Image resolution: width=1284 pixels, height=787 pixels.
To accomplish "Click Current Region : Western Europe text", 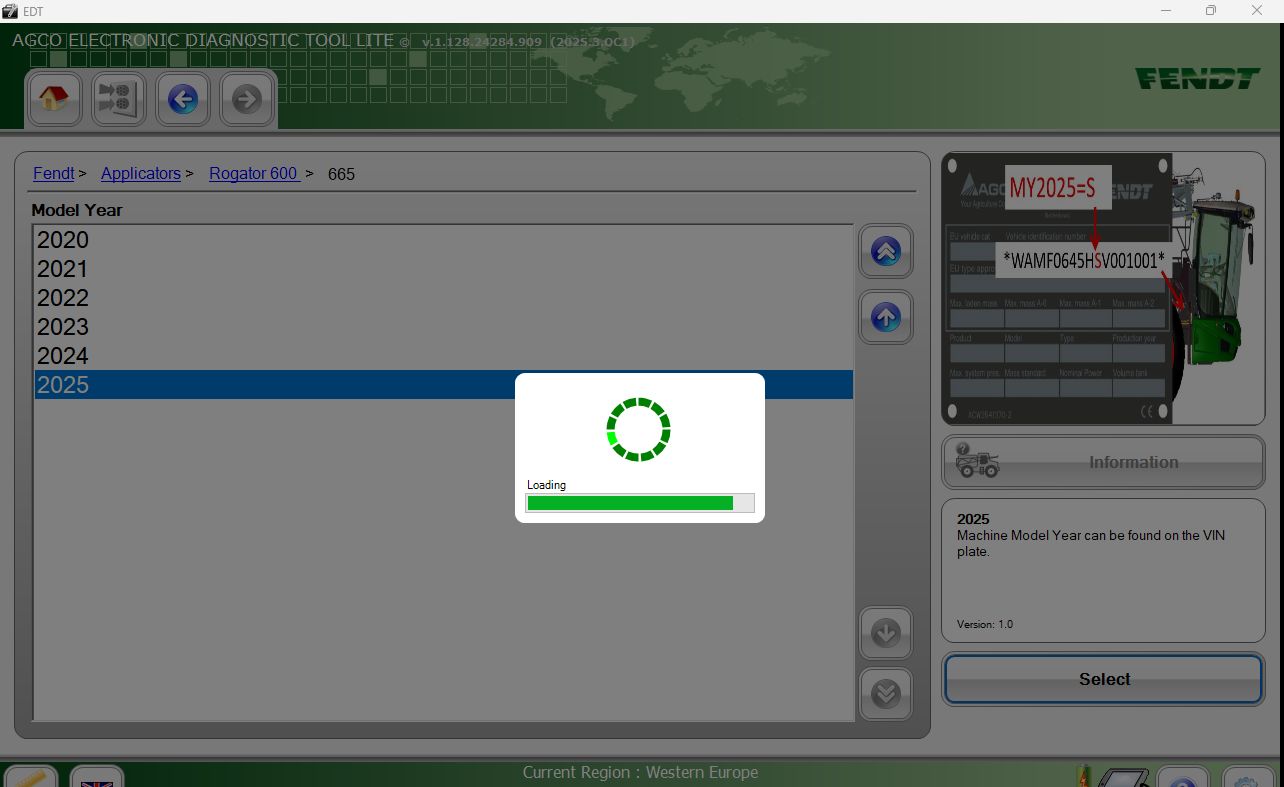I will click(640, 772).
